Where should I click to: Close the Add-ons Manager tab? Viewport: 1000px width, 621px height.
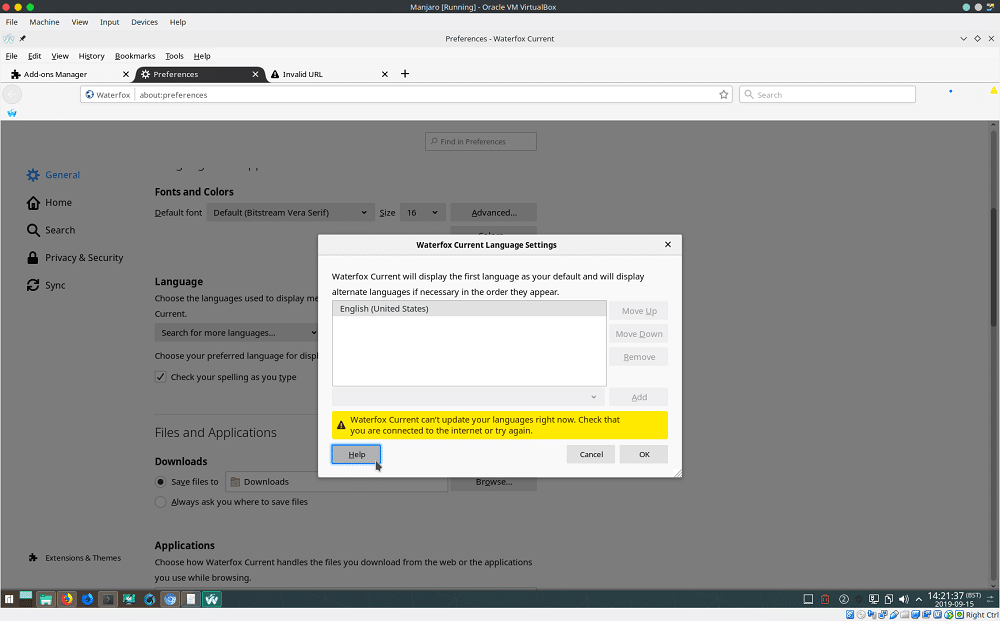126,75
